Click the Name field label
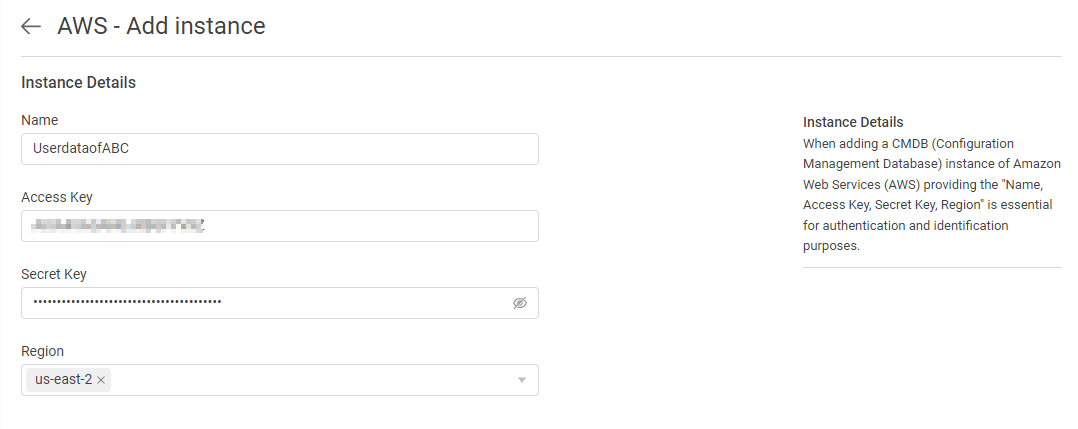Image resolution: width=1078 pixels, height=429 pixels. (40, 120)
